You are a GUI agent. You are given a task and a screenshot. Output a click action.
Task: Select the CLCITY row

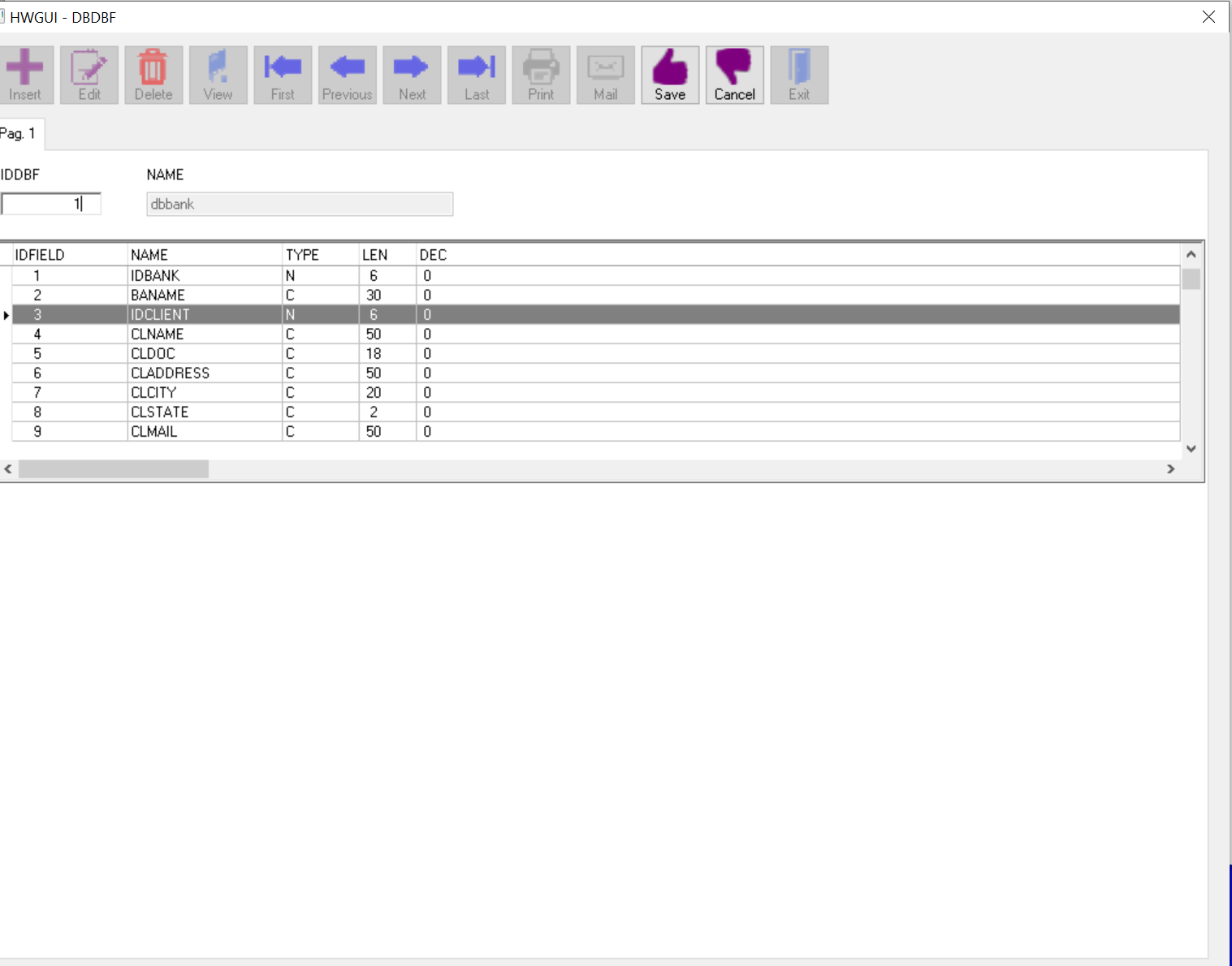596,393
